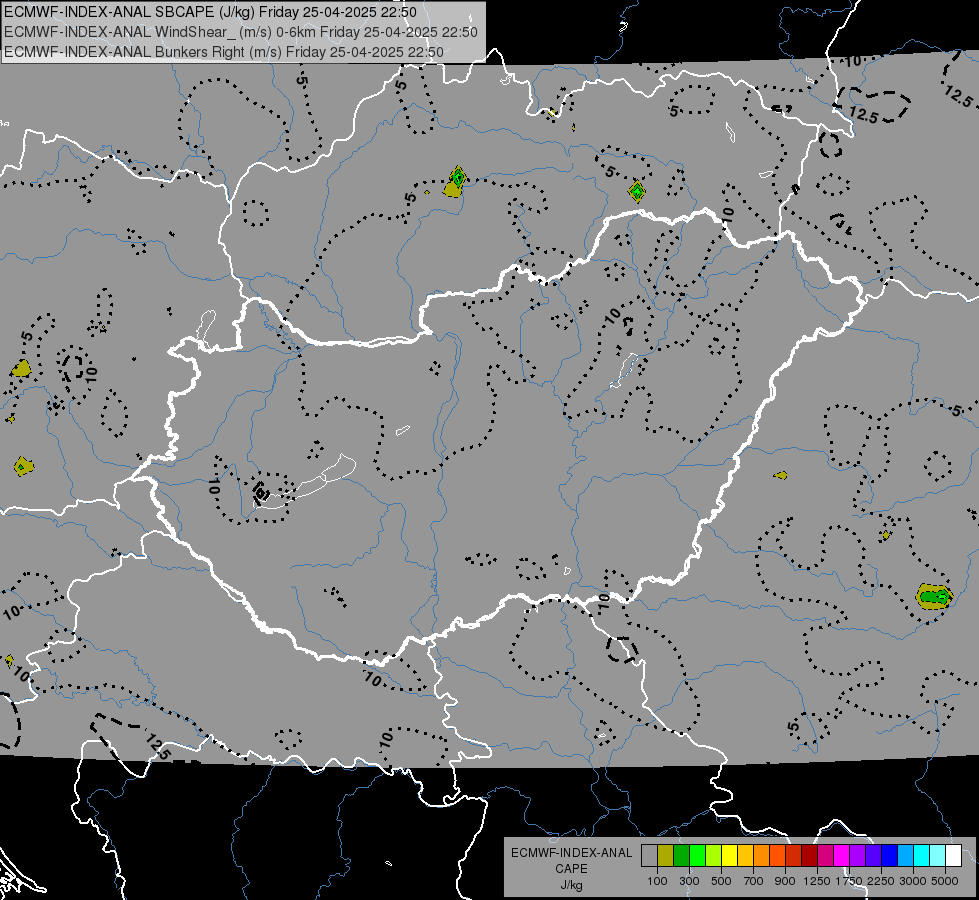Select the sky blue swatch before 3000
The image size is (979, 900).
click(906, 856)
